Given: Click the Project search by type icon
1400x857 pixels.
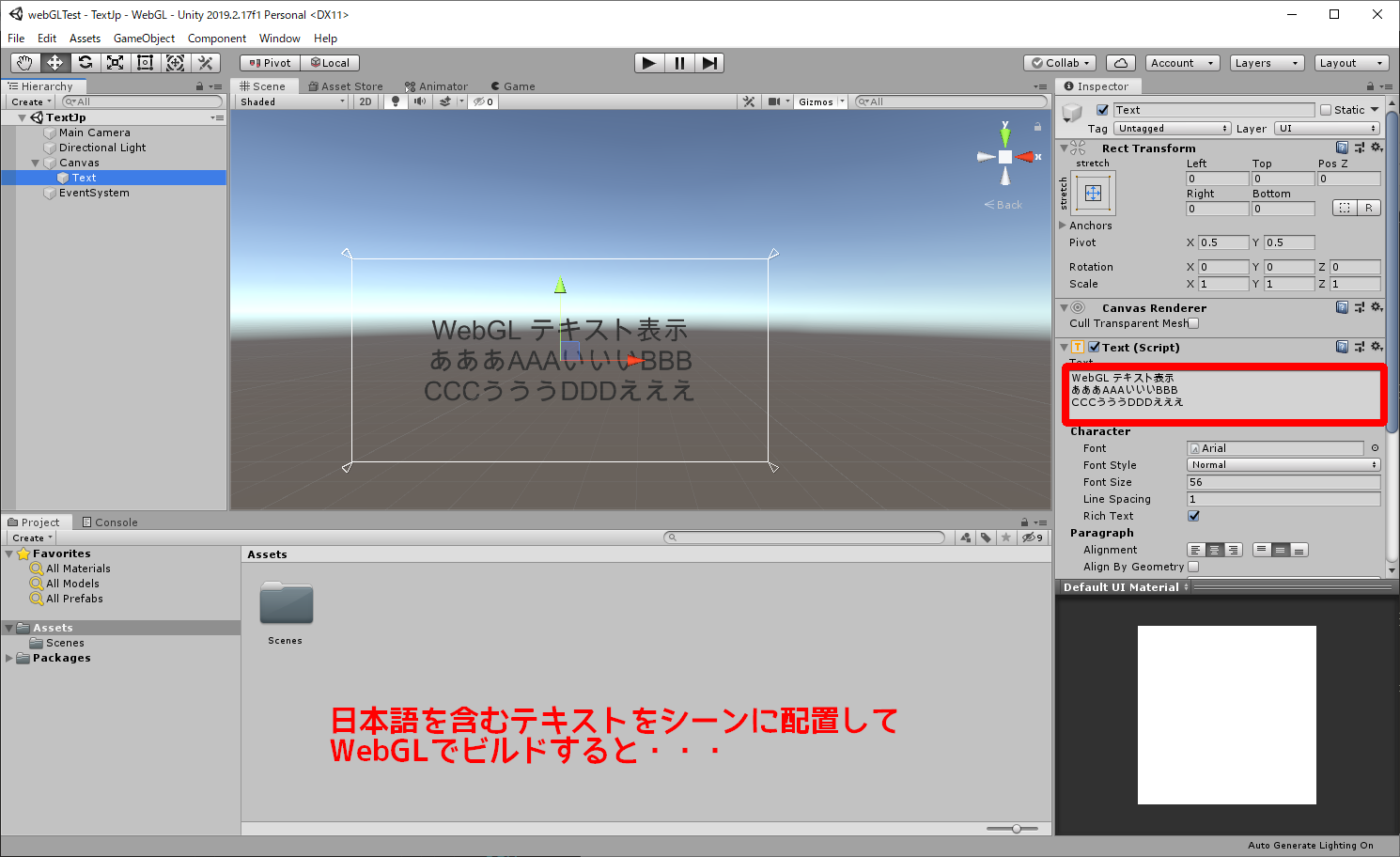Looking at the screenshot, I should [965, 538].
